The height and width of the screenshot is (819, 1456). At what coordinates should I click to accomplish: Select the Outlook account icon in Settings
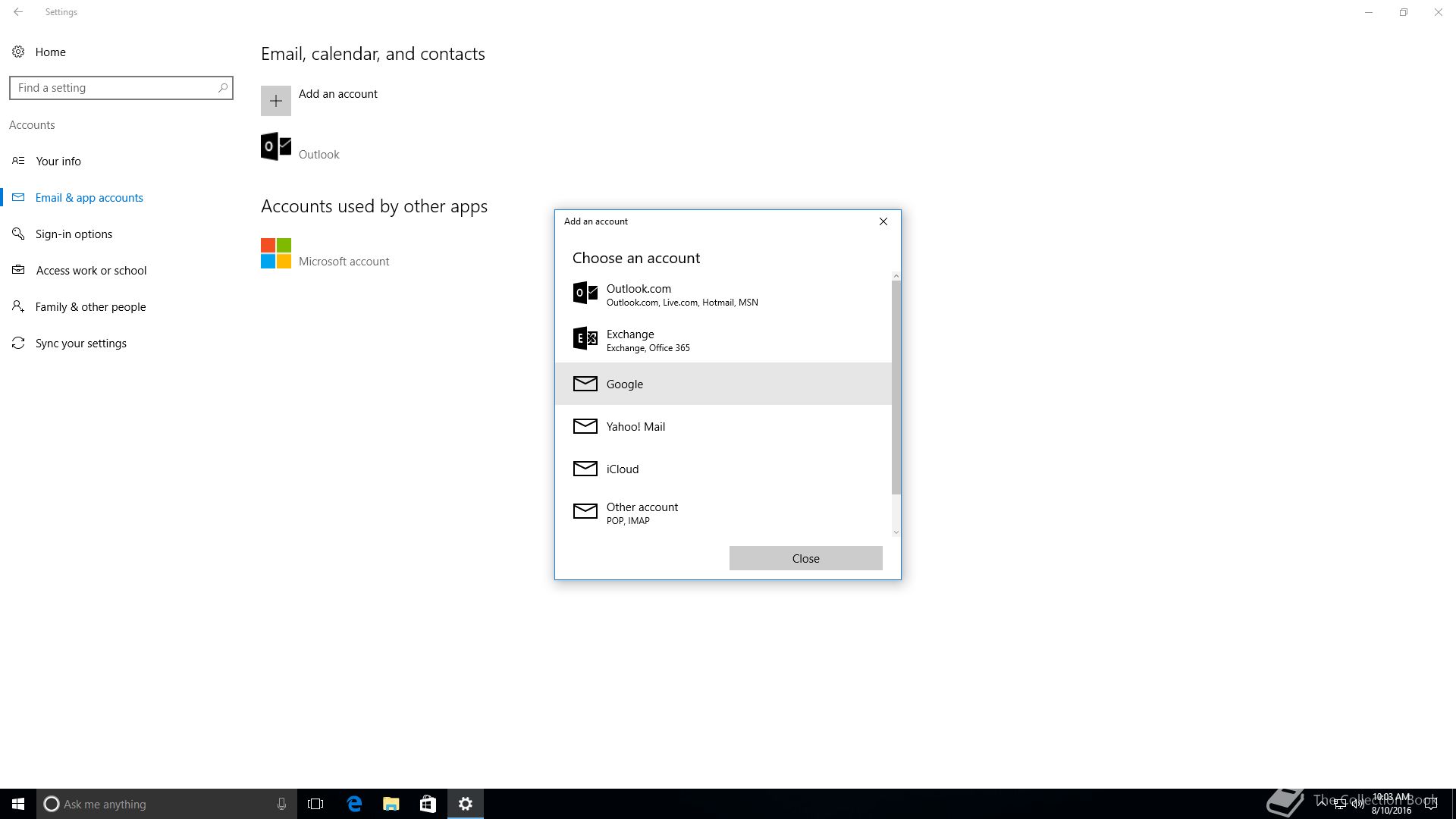coord(276,146)
